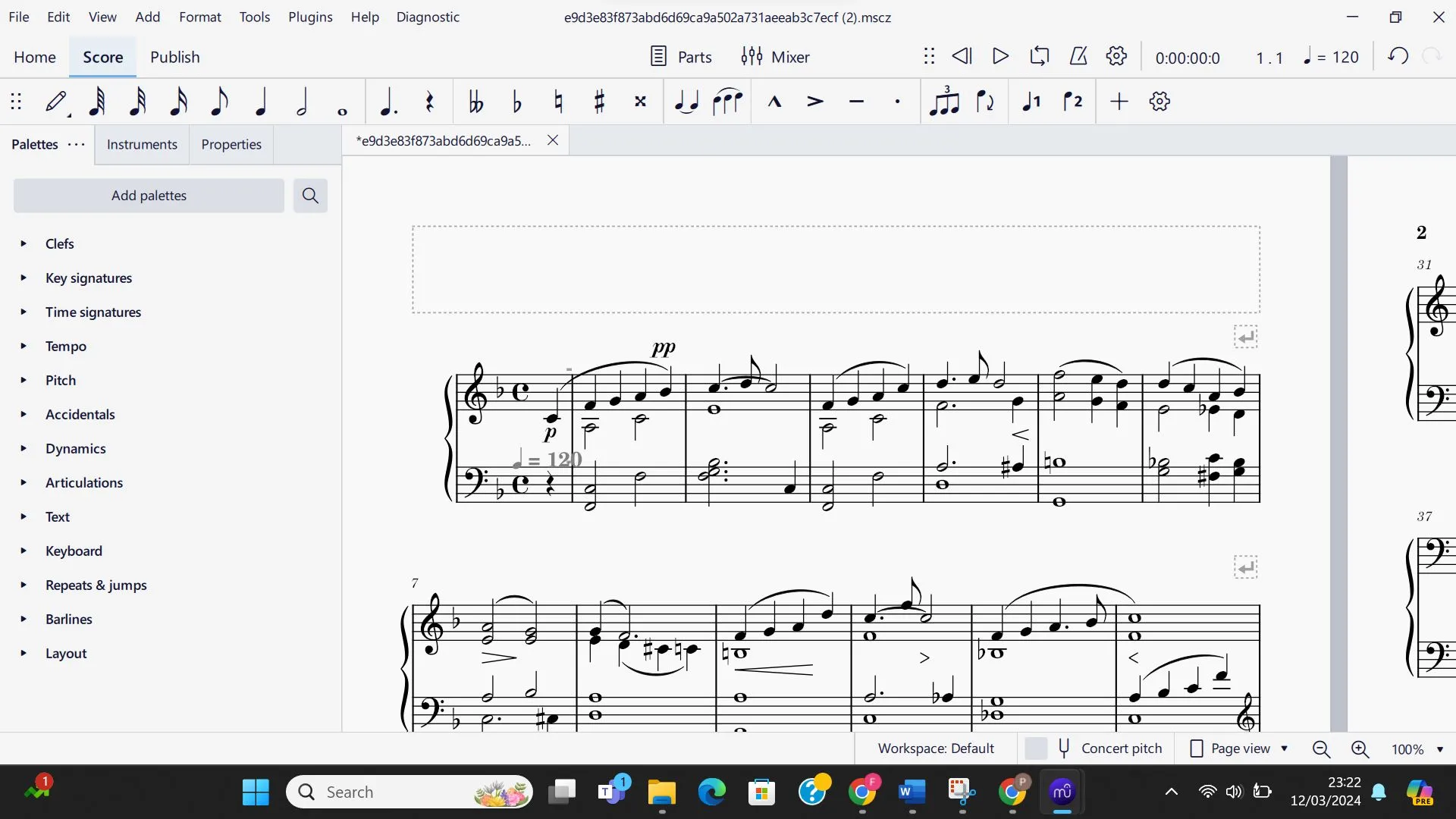Open the Format menu

click(x=199, y=17)
